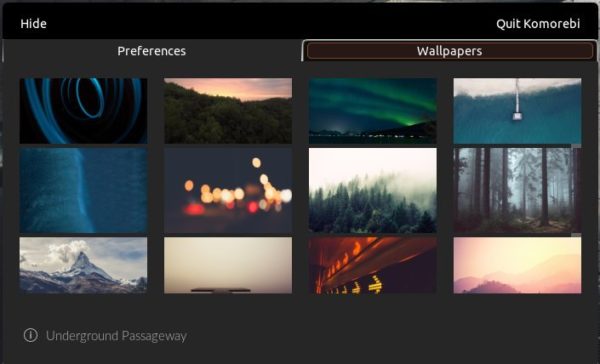The height and width of the screenshot is (364, 600).
Task: Select the snowy mountain peak wallpaper
Action: tap(83, 265)
